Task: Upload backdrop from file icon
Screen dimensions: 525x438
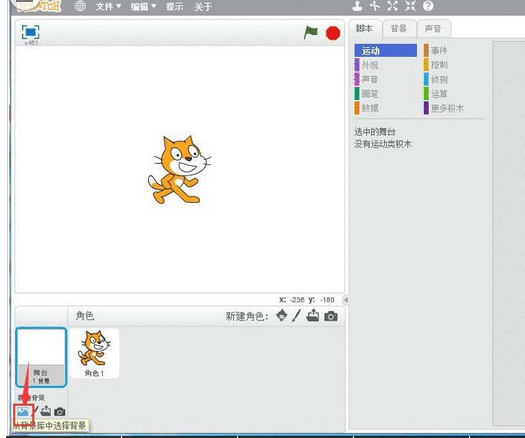Action: [x=46, y=411]
